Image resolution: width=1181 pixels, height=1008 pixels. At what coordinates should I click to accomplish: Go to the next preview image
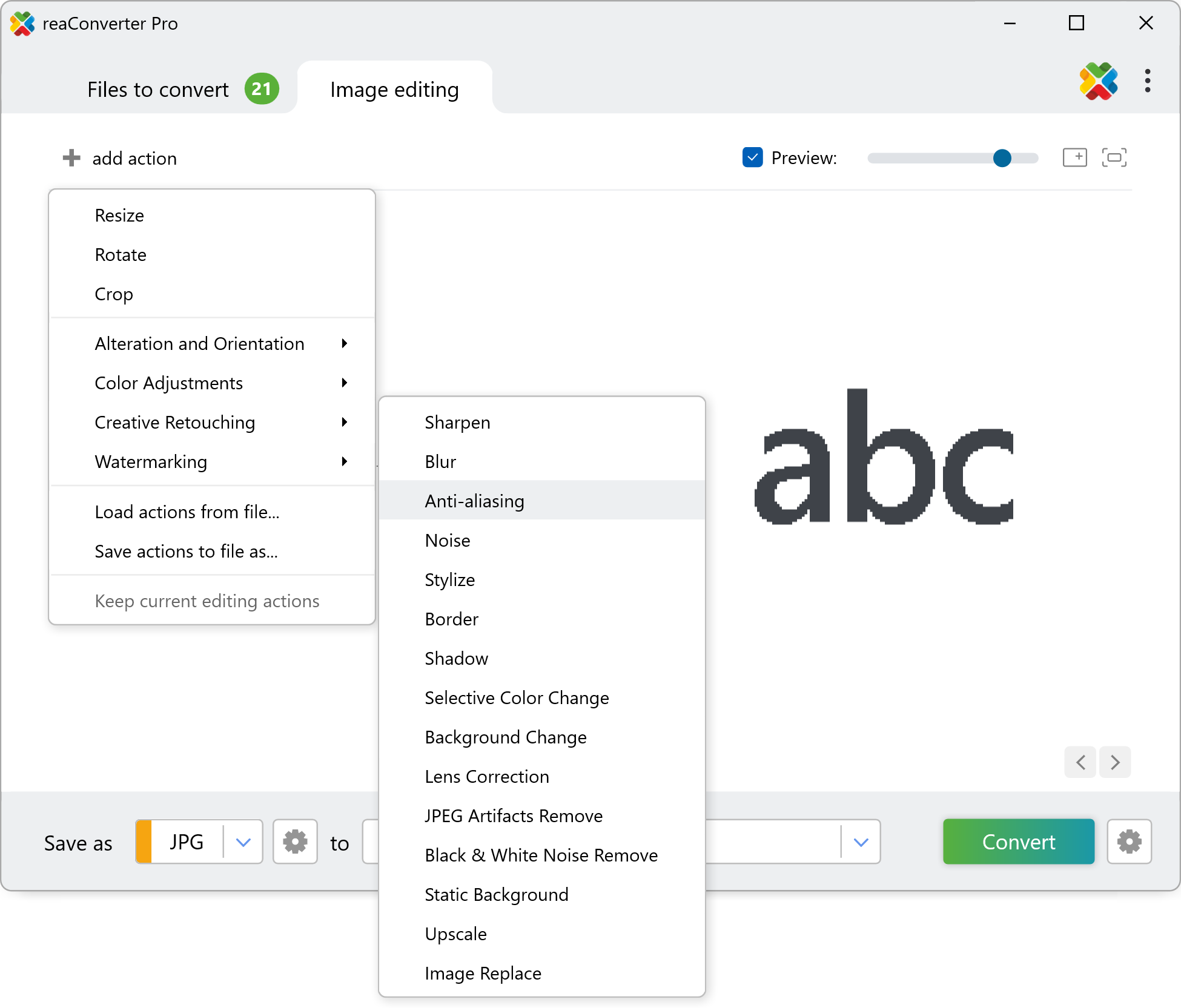click(1115, 762)
